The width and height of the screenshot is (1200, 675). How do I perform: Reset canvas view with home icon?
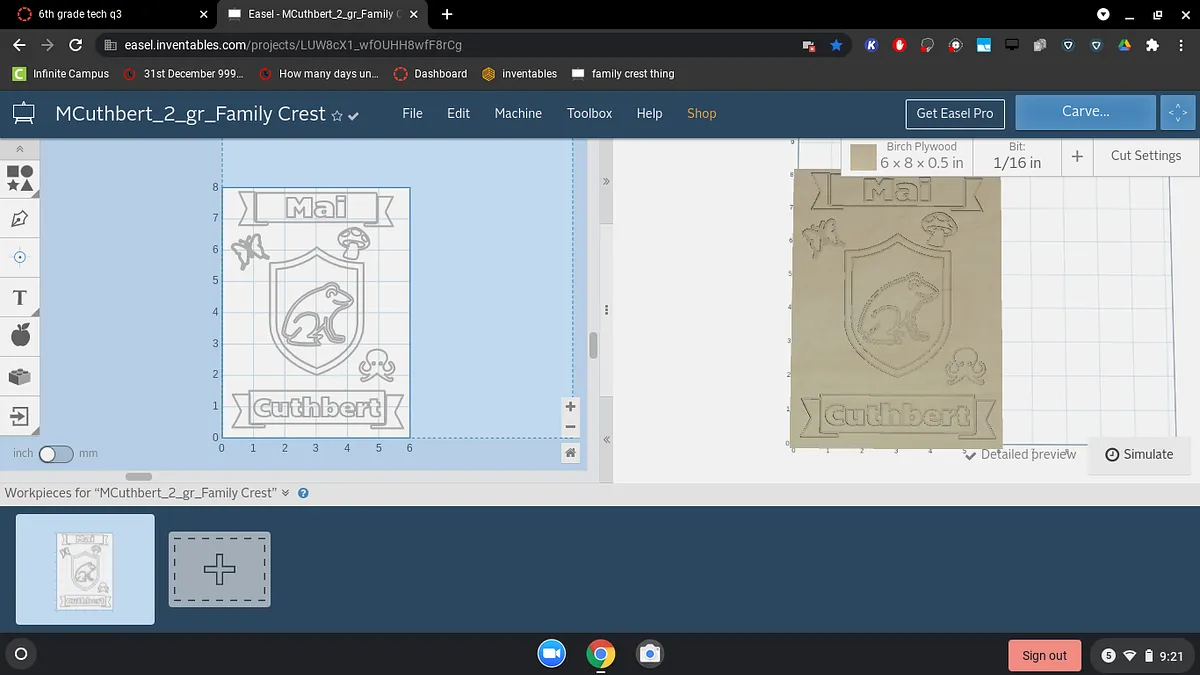pos(570,453)
